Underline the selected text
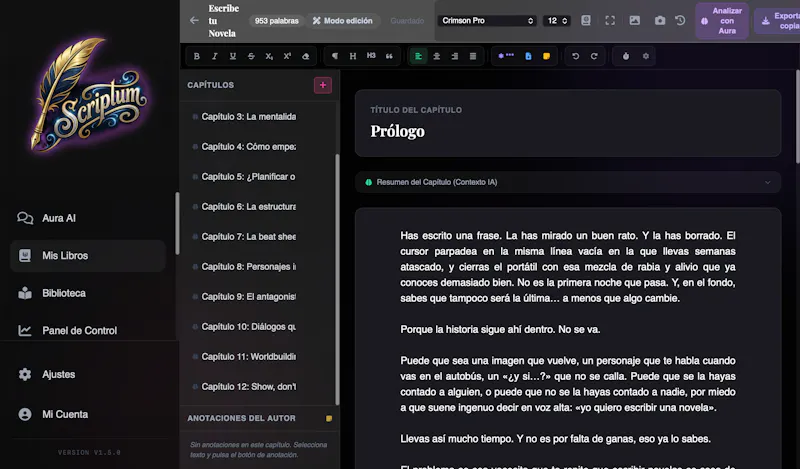 pos(233,56)
